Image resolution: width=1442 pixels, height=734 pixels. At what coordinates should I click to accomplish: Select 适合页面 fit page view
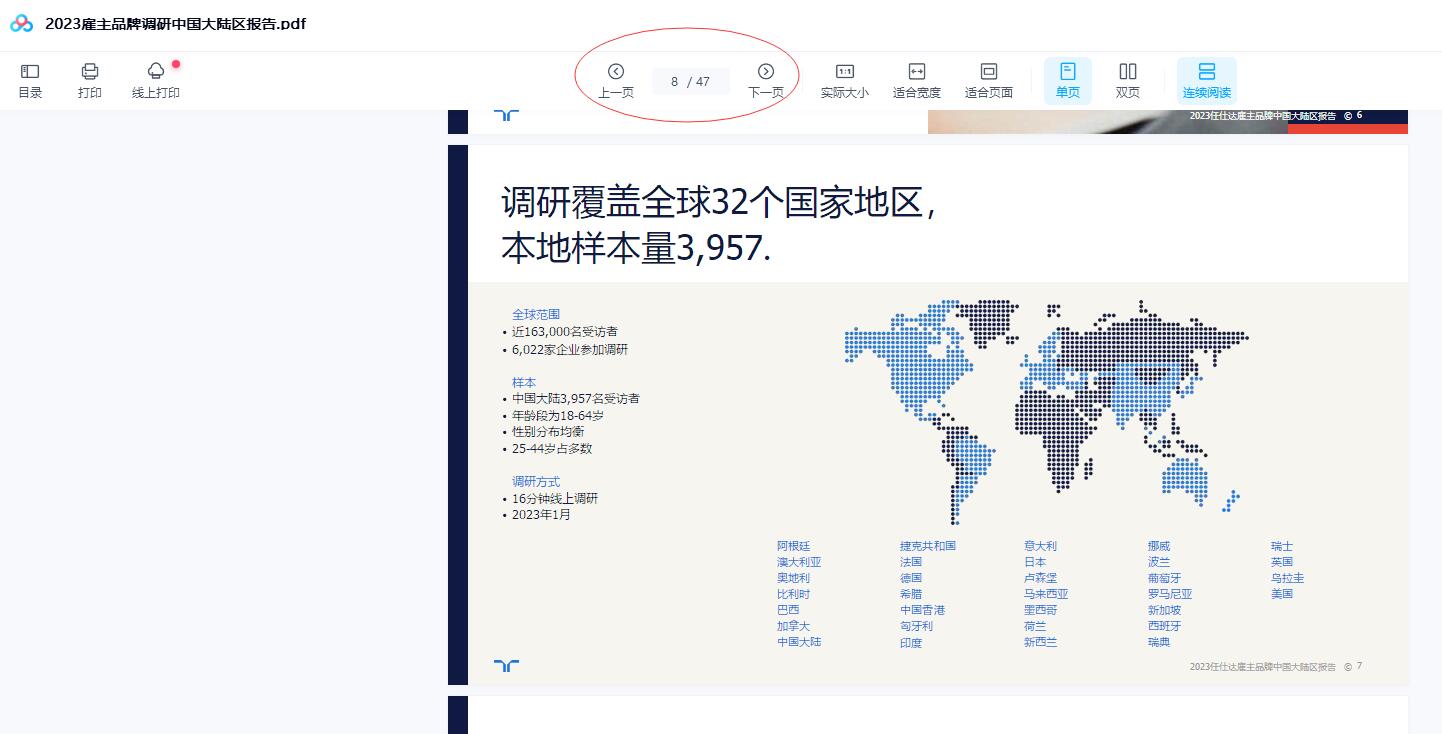tap(988, 80)
